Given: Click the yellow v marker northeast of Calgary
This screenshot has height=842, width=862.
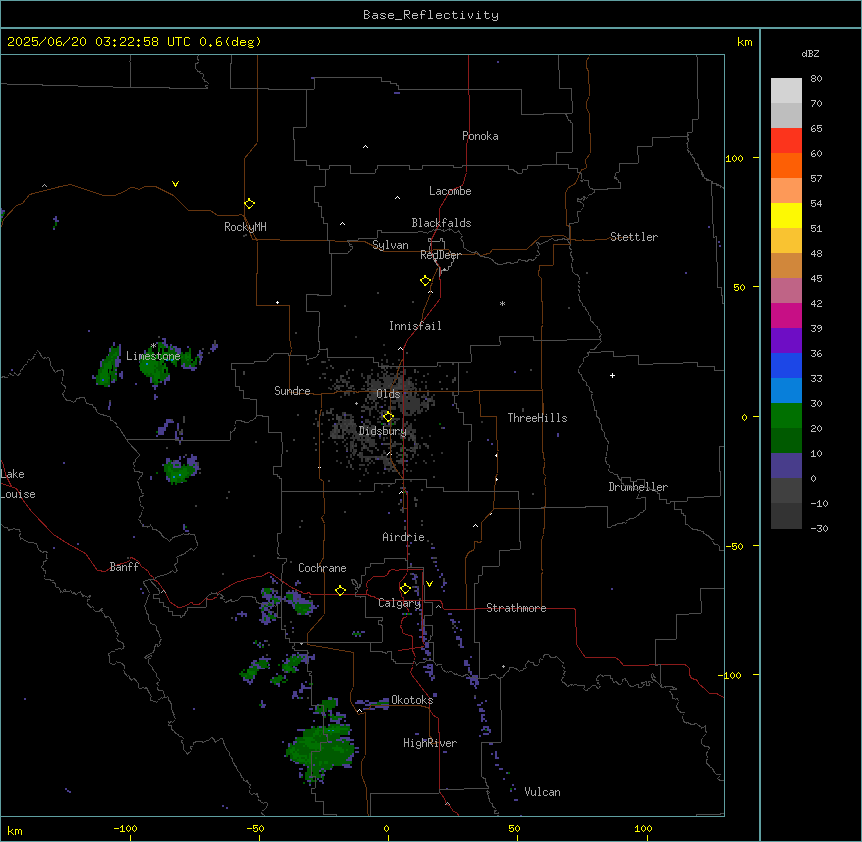Looking at the screenshot, I should [429, 584].
